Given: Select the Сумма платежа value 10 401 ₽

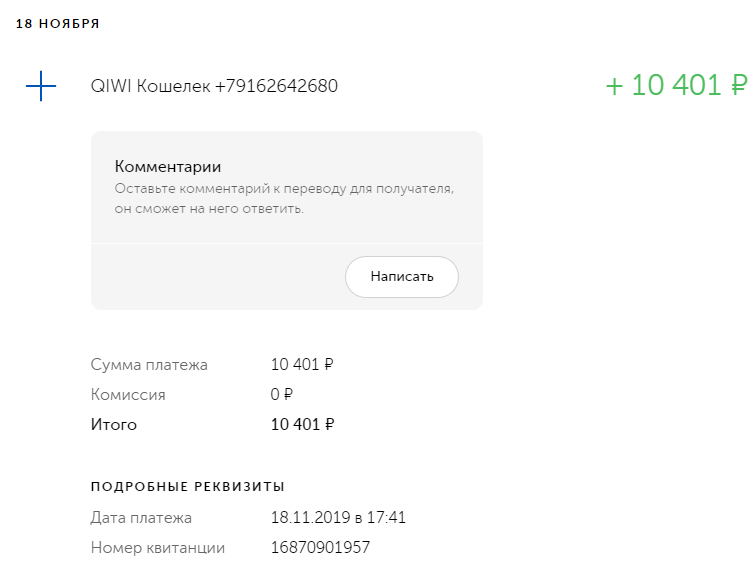Looking at the screenshot, I should (x=302, y=365).
